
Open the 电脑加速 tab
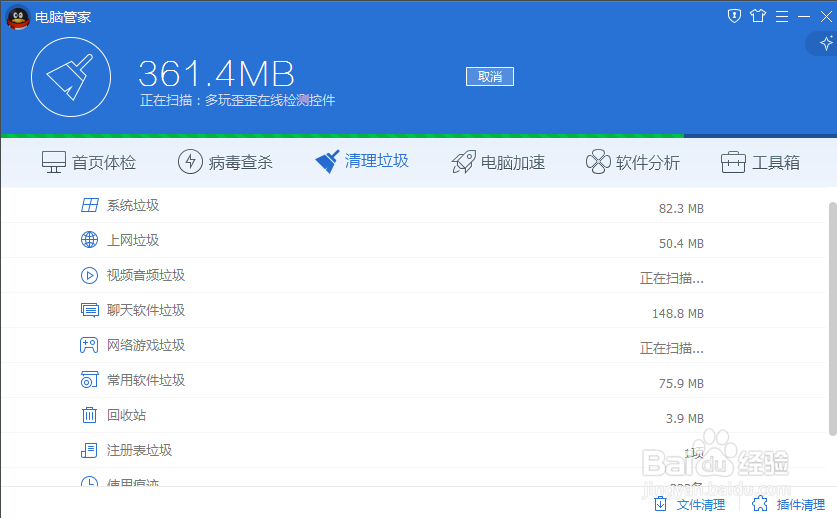[x=498, y=162]
